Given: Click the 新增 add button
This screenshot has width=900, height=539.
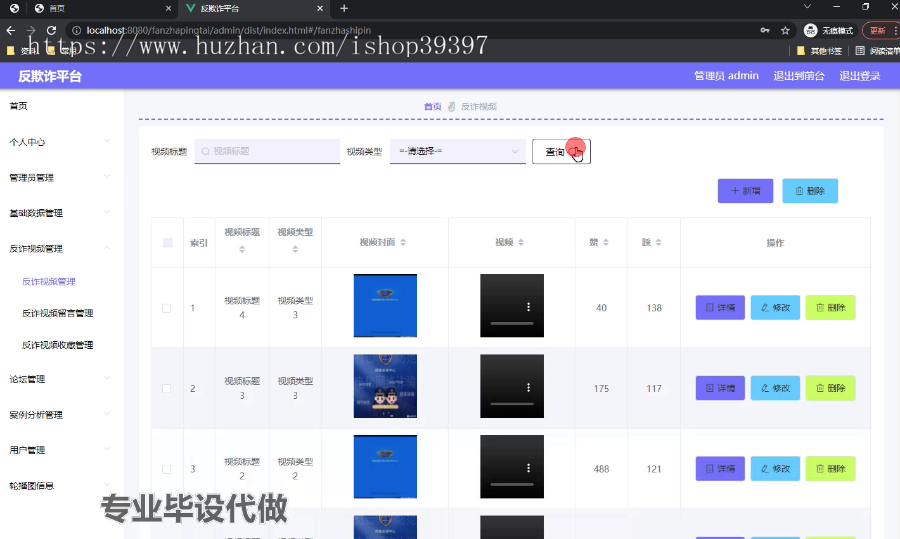Looking at the screenshot, I should [746, 191].
